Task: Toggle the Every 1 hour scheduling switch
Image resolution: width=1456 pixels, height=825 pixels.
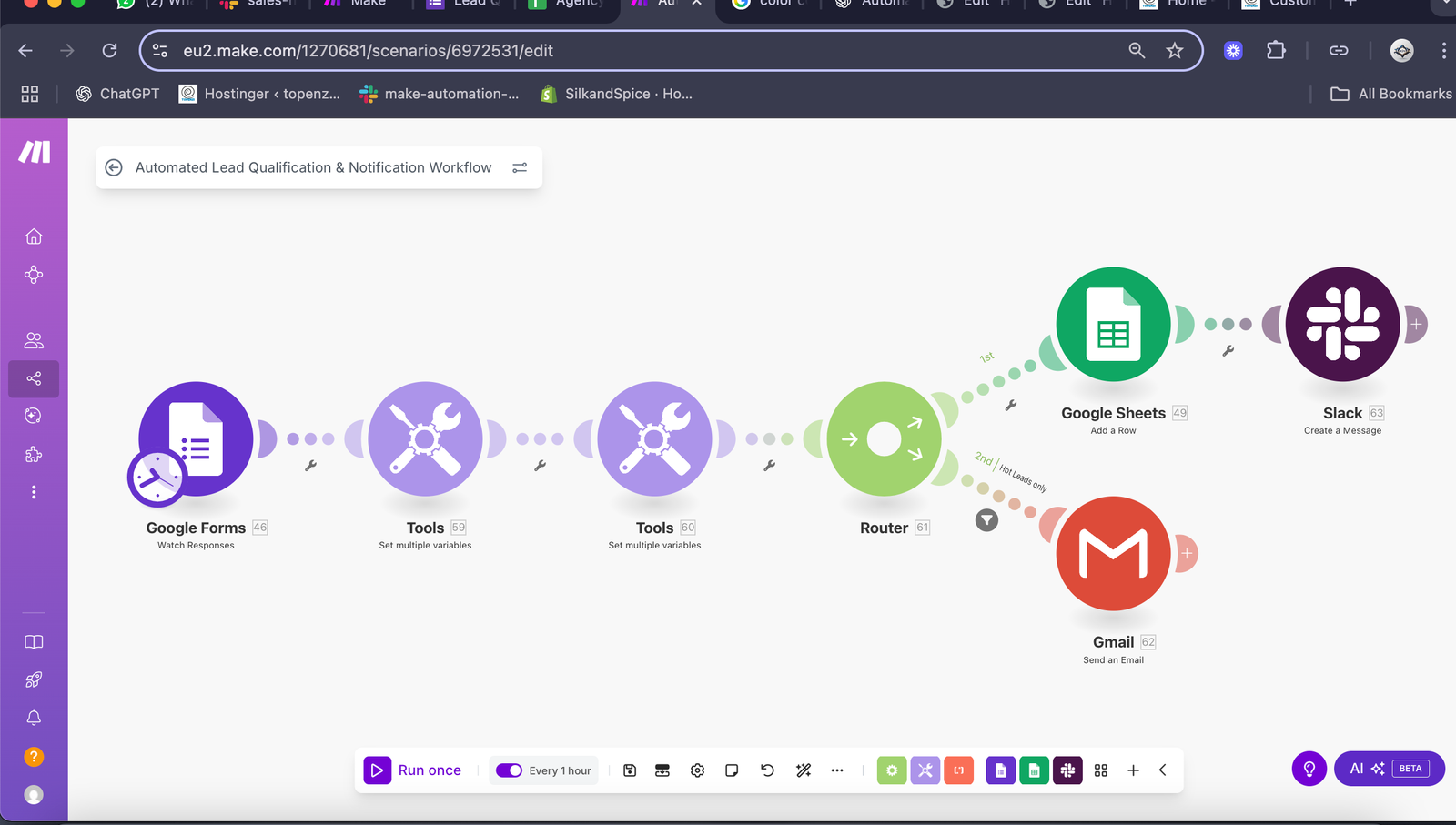Action: click(509, 770)
